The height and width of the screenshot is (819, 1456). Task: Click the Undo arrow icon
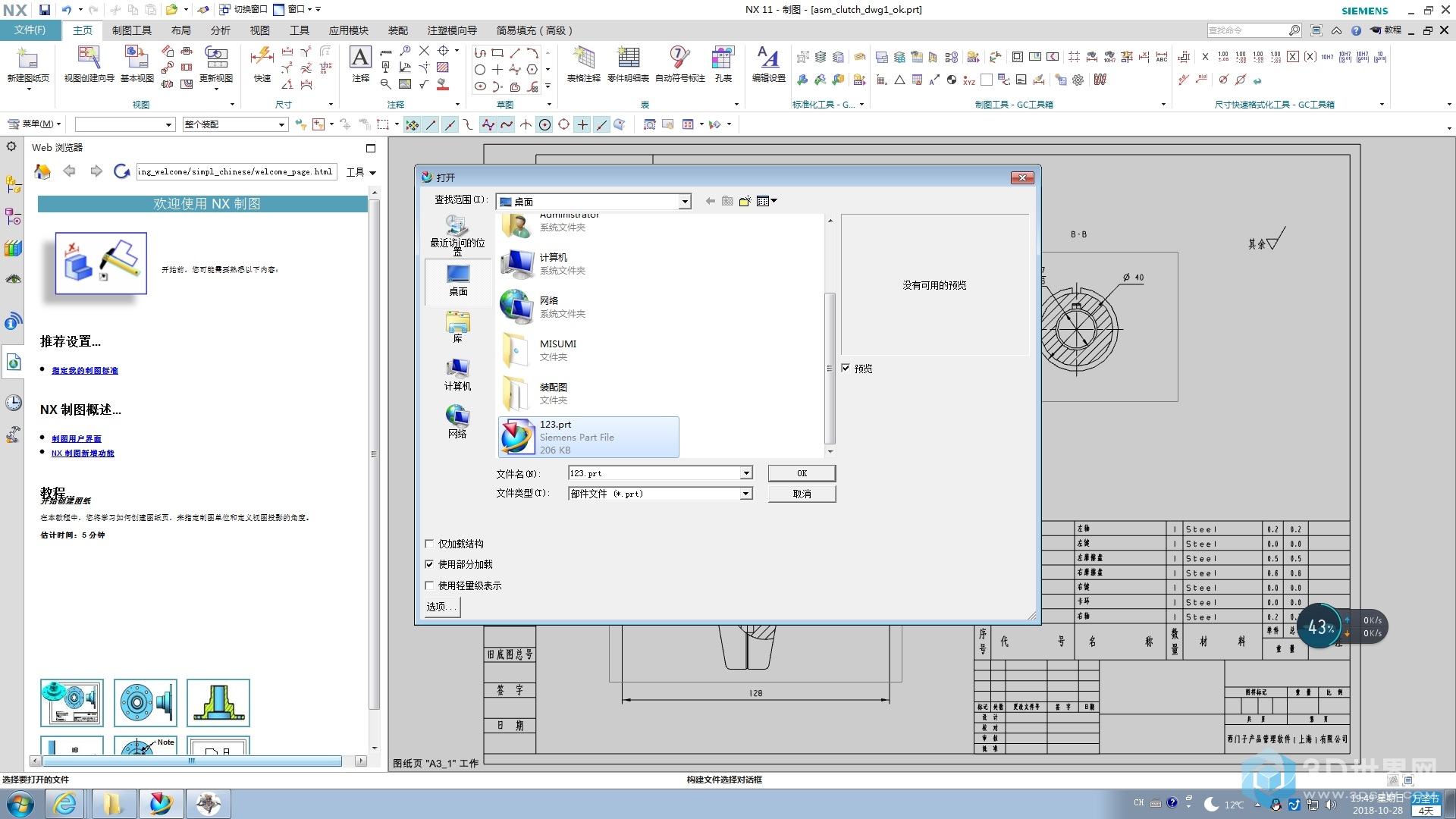(x=67, y=10)
